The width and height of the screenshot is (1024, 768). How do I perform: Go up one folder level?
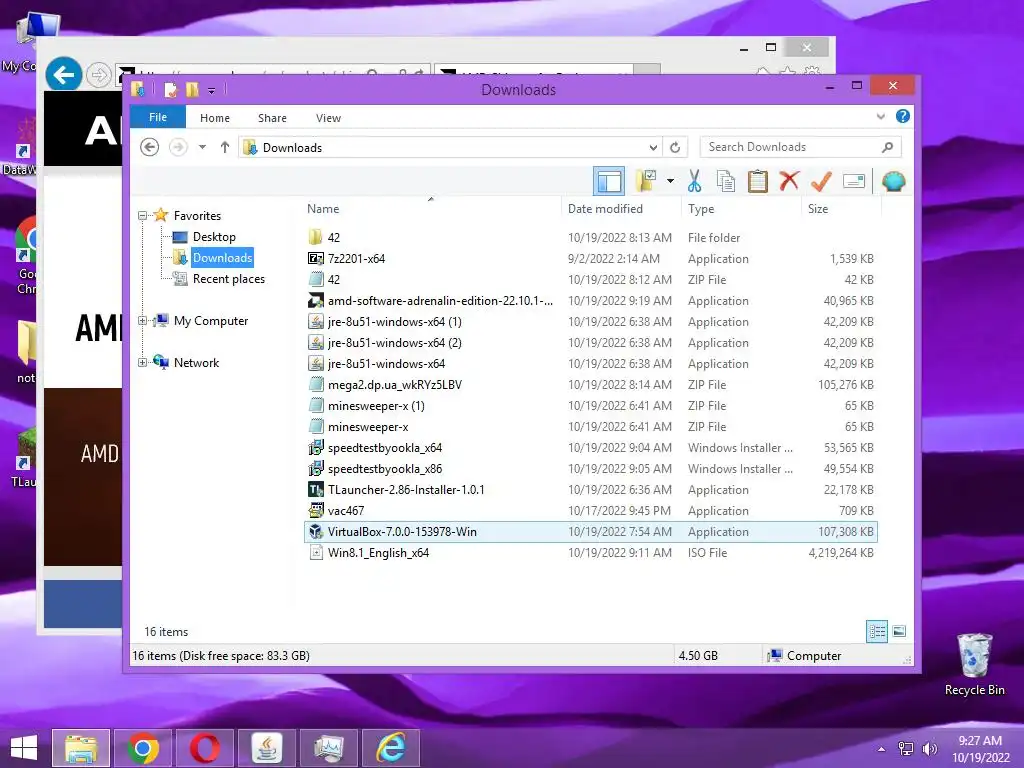tap(225, 147)
